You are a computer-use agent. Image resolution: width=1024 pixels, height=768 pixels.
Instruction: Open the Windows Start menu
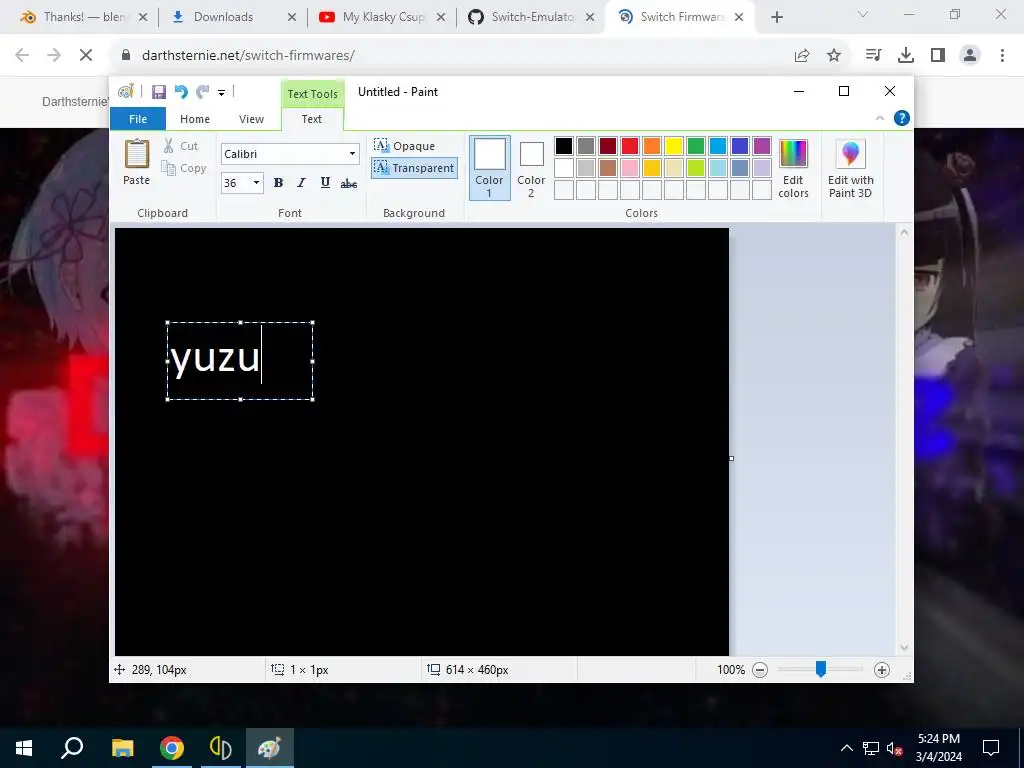(x=24, y=748)
